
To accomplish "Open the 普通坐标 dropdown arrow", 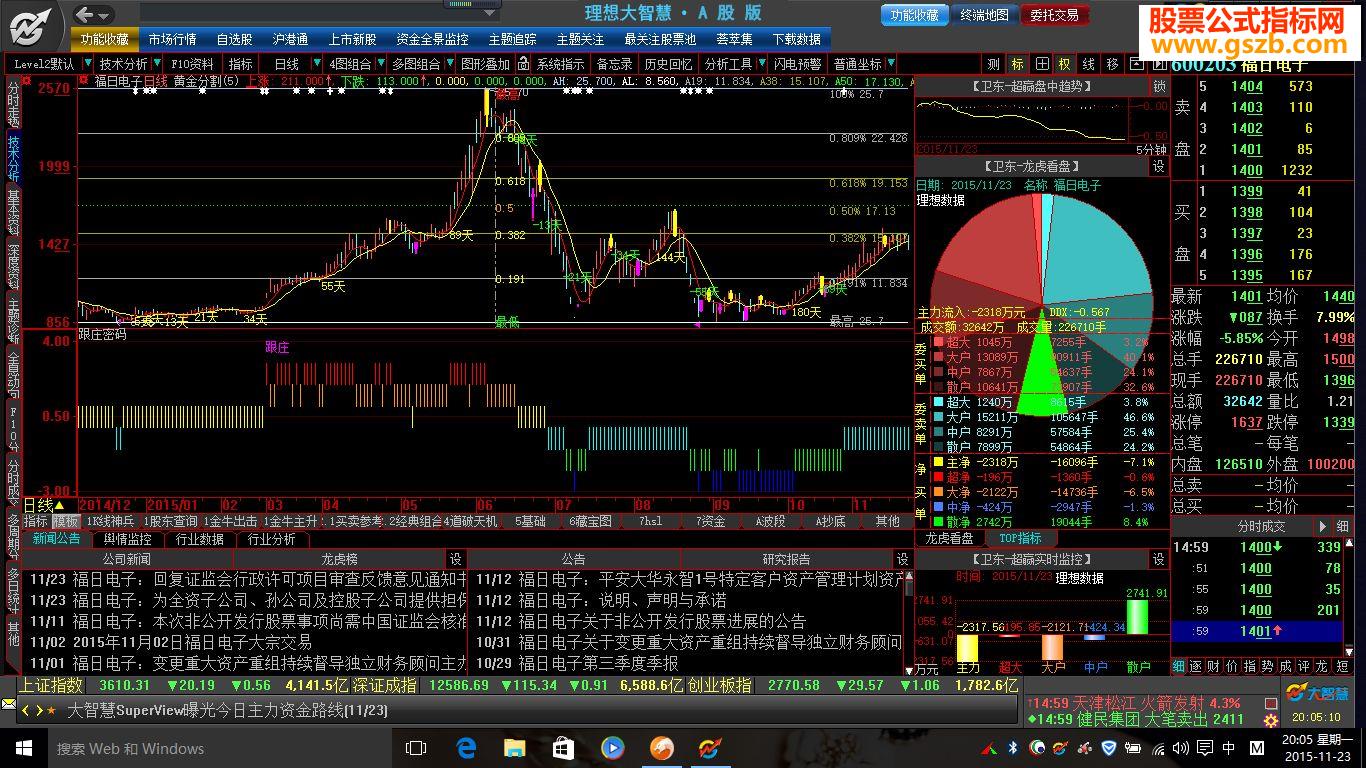I will [892, 64].
